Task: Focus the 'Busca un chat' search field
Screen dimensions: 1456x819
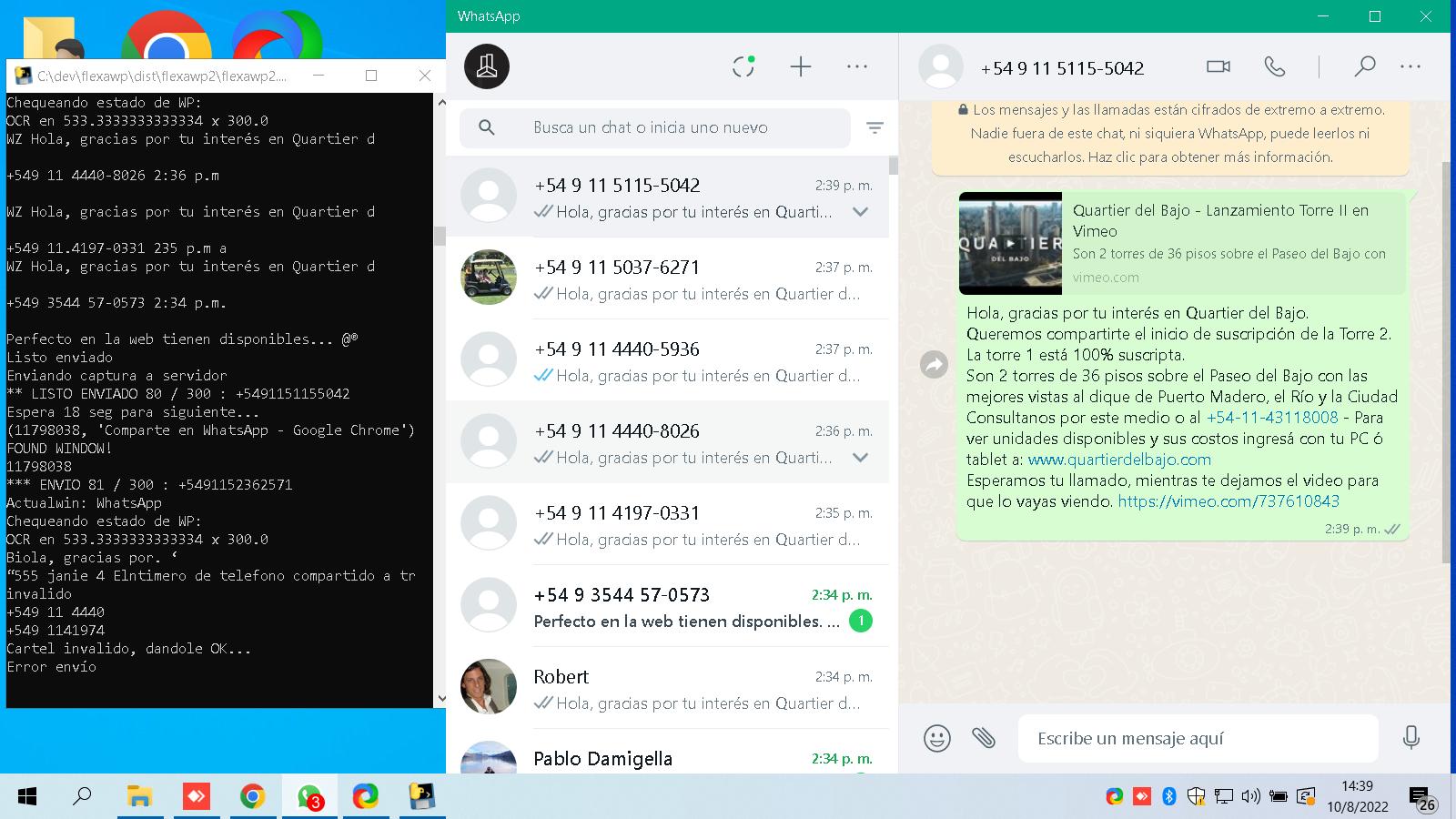Action: [655, 127]
